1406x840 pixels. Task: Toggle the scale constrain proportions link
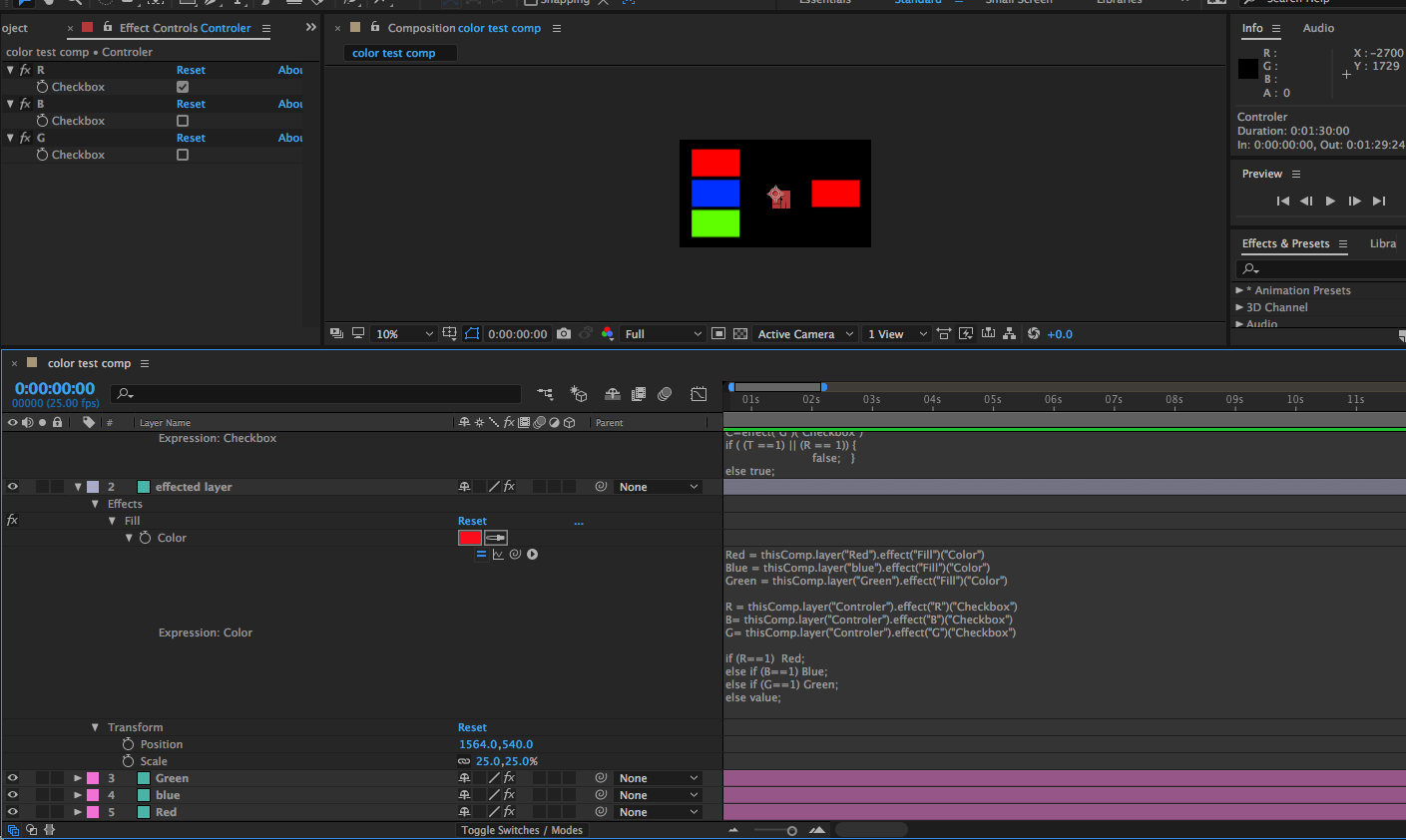[464, 761]
